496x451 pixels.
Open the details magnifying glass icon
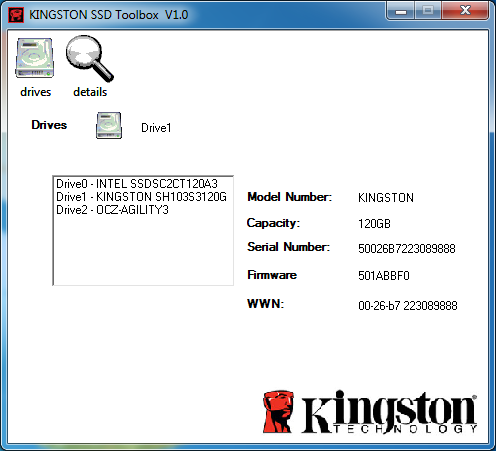coord(90,59)
